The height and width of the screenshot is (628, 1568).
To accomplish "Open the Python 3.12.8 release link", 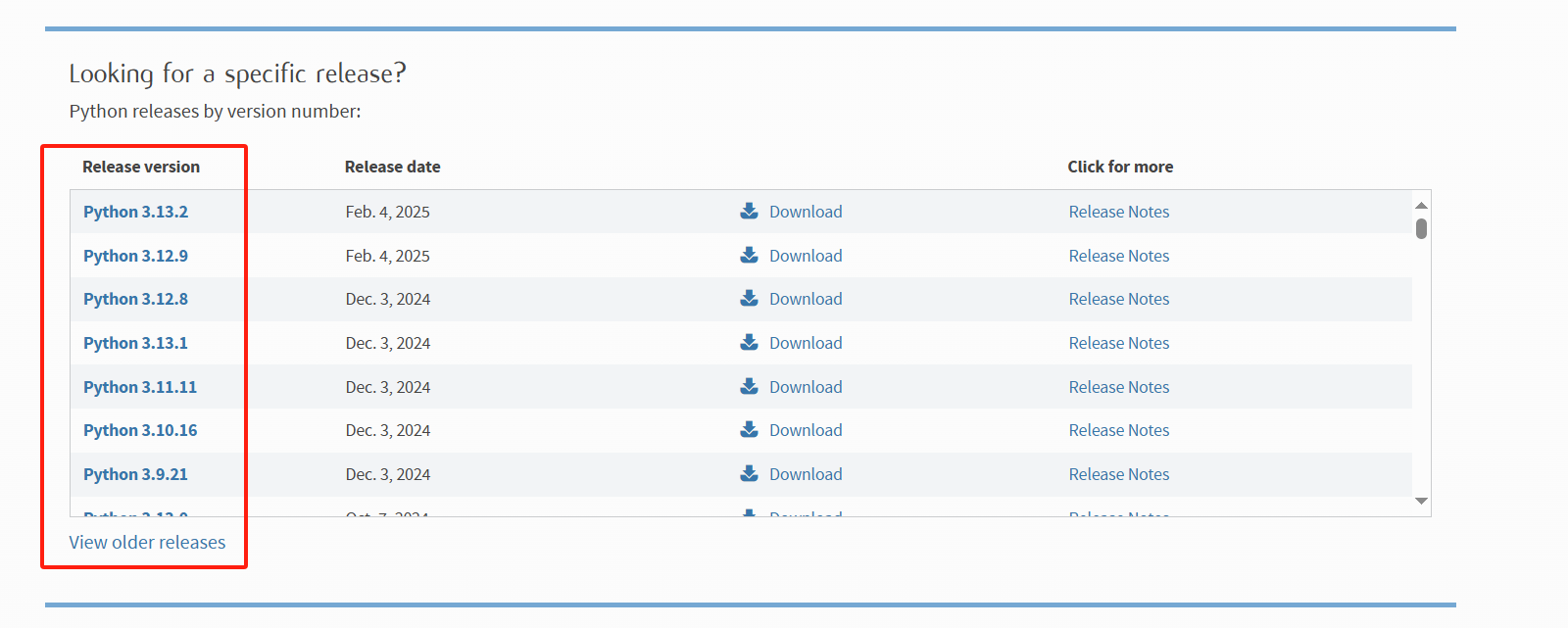I will coord(135,299).
